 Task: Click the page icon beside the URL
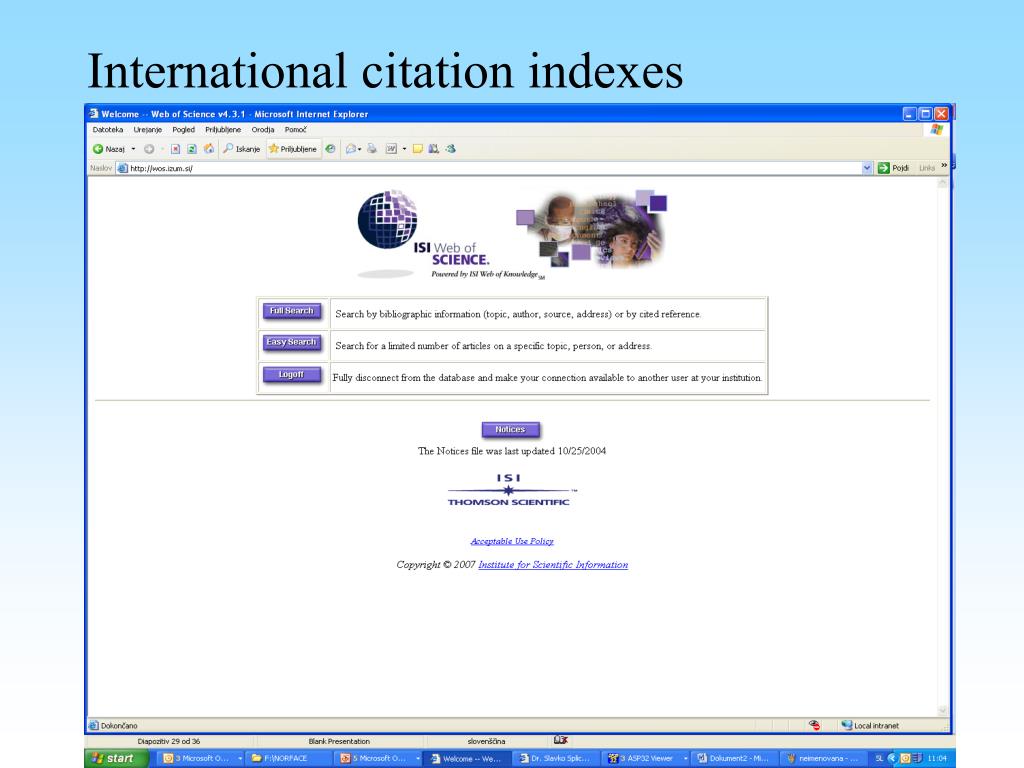[x=122, y=168]
